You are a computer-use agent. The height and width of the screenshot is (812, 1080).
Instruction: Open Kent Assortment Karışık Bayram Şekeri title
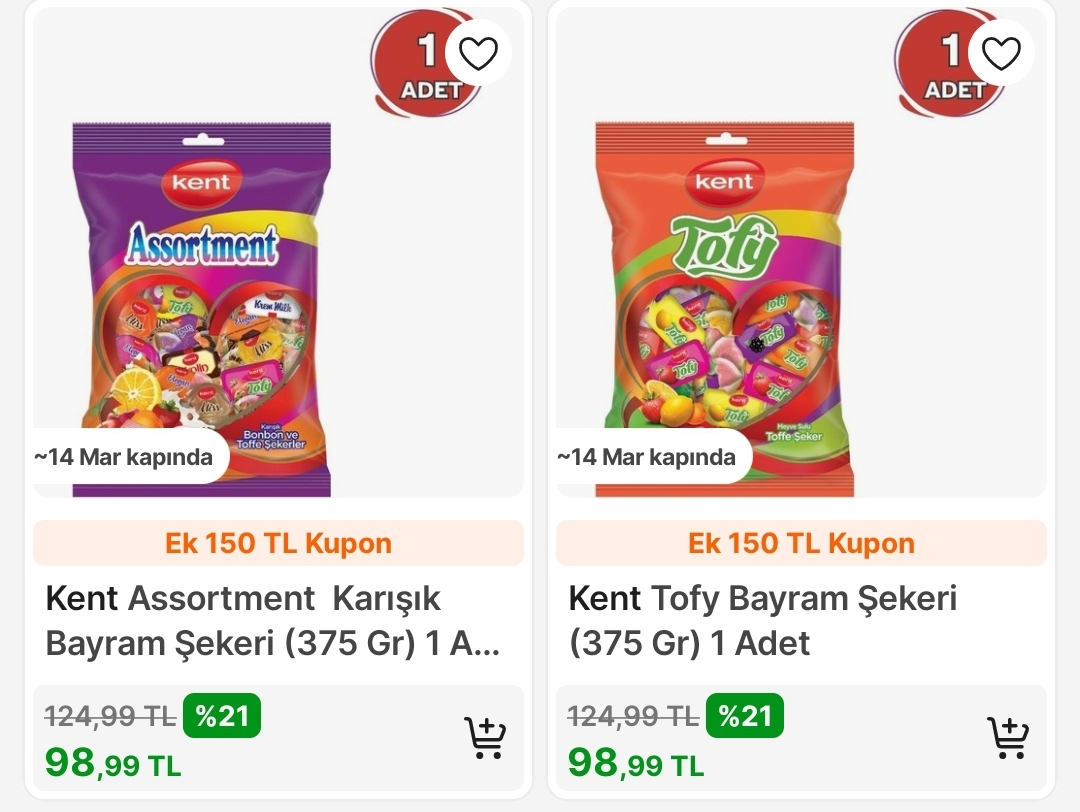pos(273,621)
